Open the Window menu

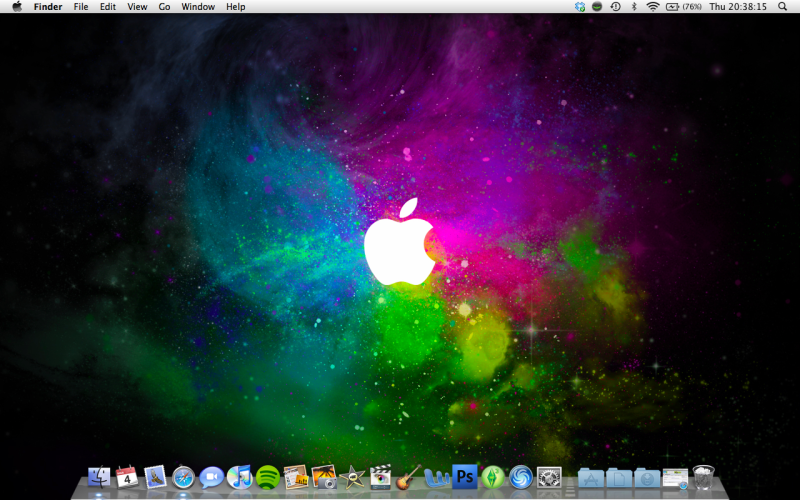198,7
